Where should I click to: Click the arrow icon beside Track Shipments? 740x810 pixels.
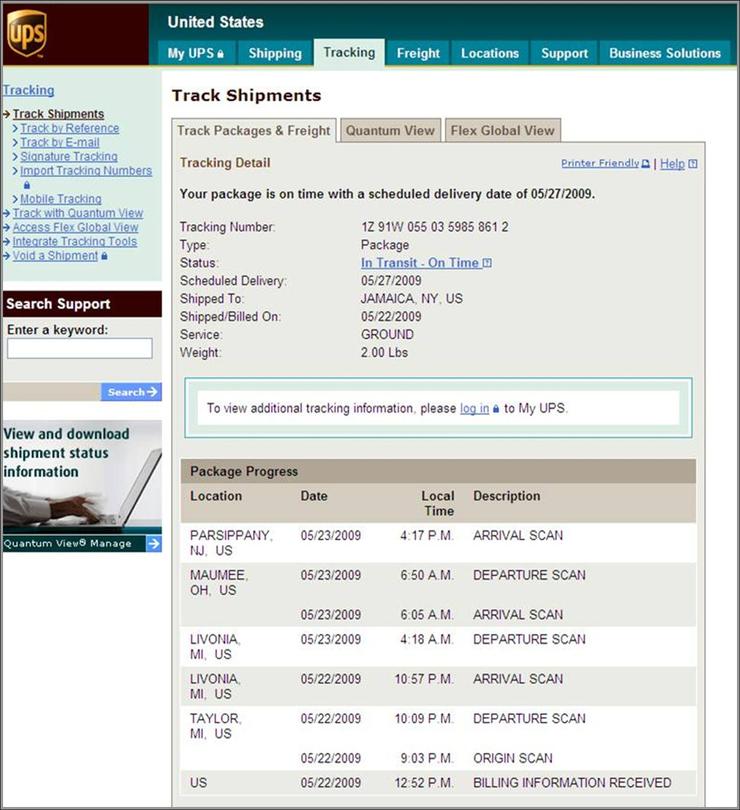tap(7, 114)
